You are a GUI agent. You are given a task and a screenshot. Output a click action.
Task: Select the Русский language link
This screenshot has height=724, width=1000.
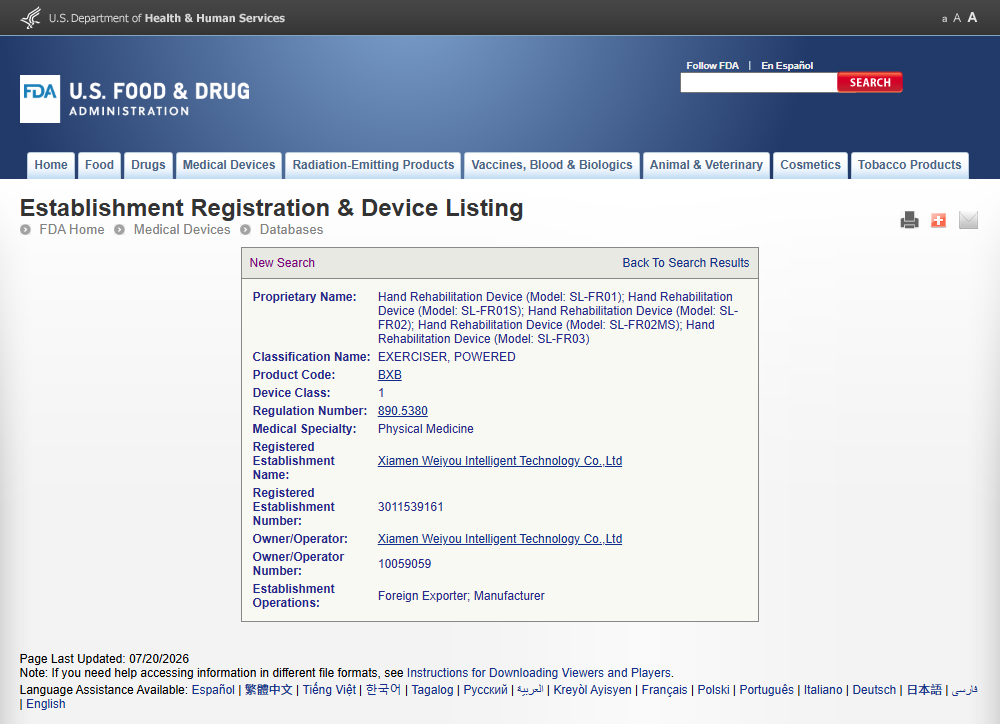[x=485, y=690]
